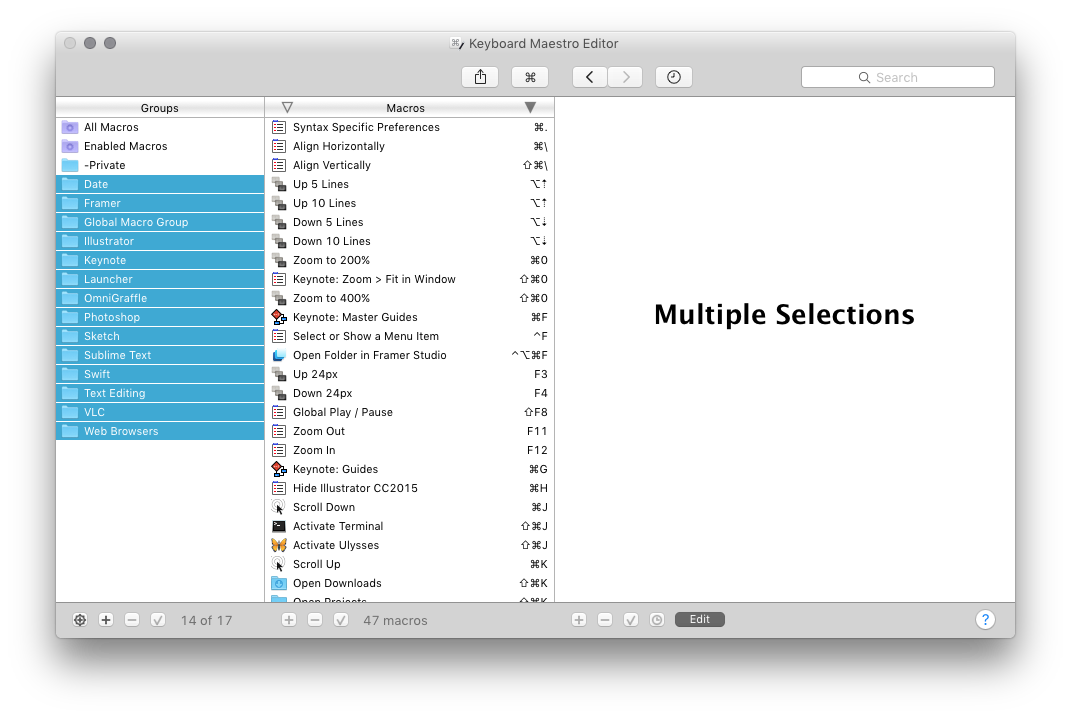1071x718 pixels.
Task: Select the Photoshop group
Action: (160, 317)
